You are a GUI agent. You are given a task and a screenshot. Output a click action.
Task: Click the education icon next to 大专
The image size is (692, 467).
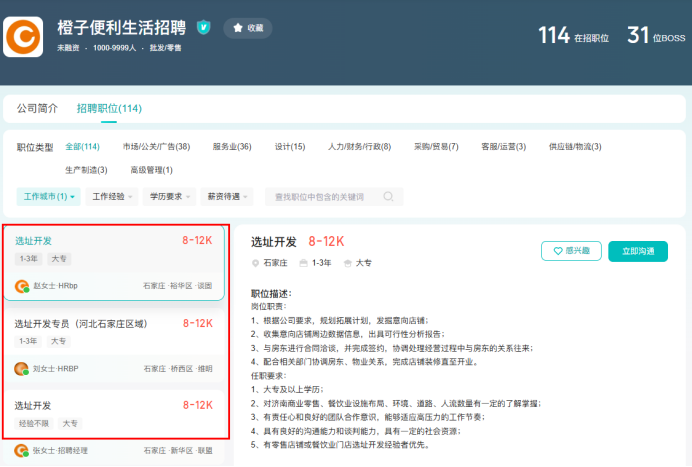(x=348, y=263)
